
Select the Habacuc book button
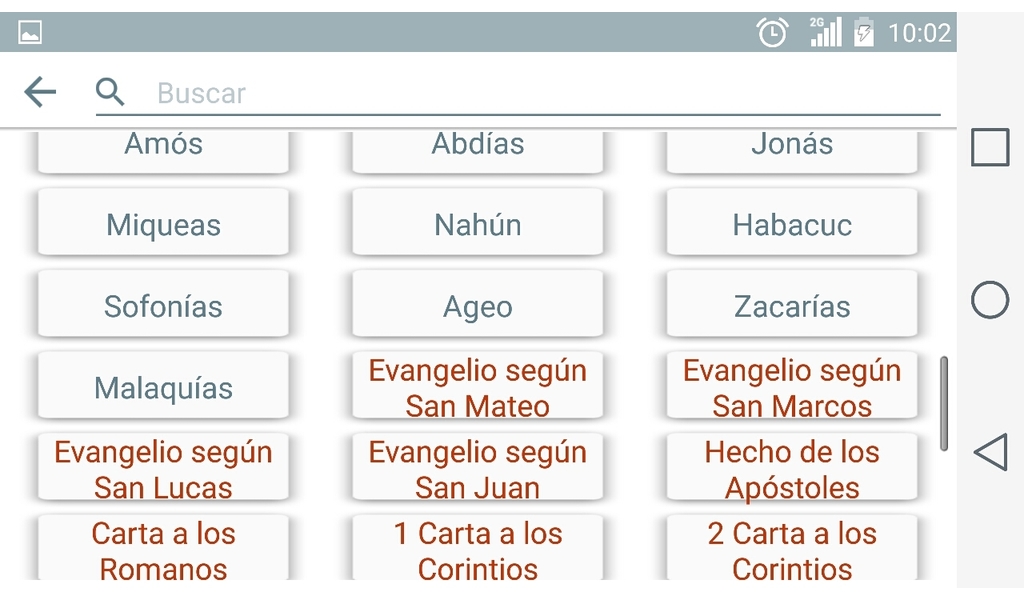[792, 225]
